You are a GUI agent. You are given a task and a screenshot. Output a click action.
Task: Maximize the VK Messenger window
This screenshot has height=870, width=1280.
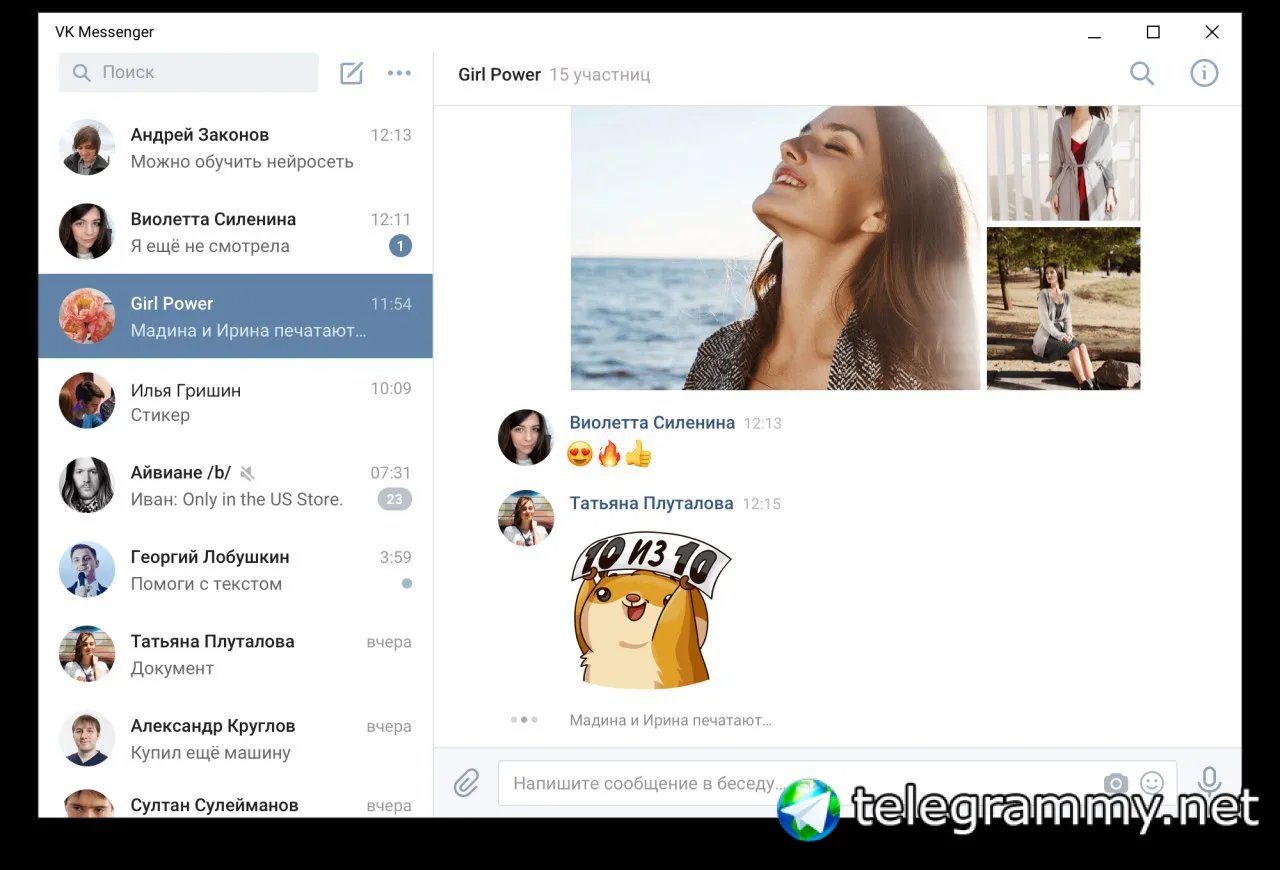(1153, 32)
